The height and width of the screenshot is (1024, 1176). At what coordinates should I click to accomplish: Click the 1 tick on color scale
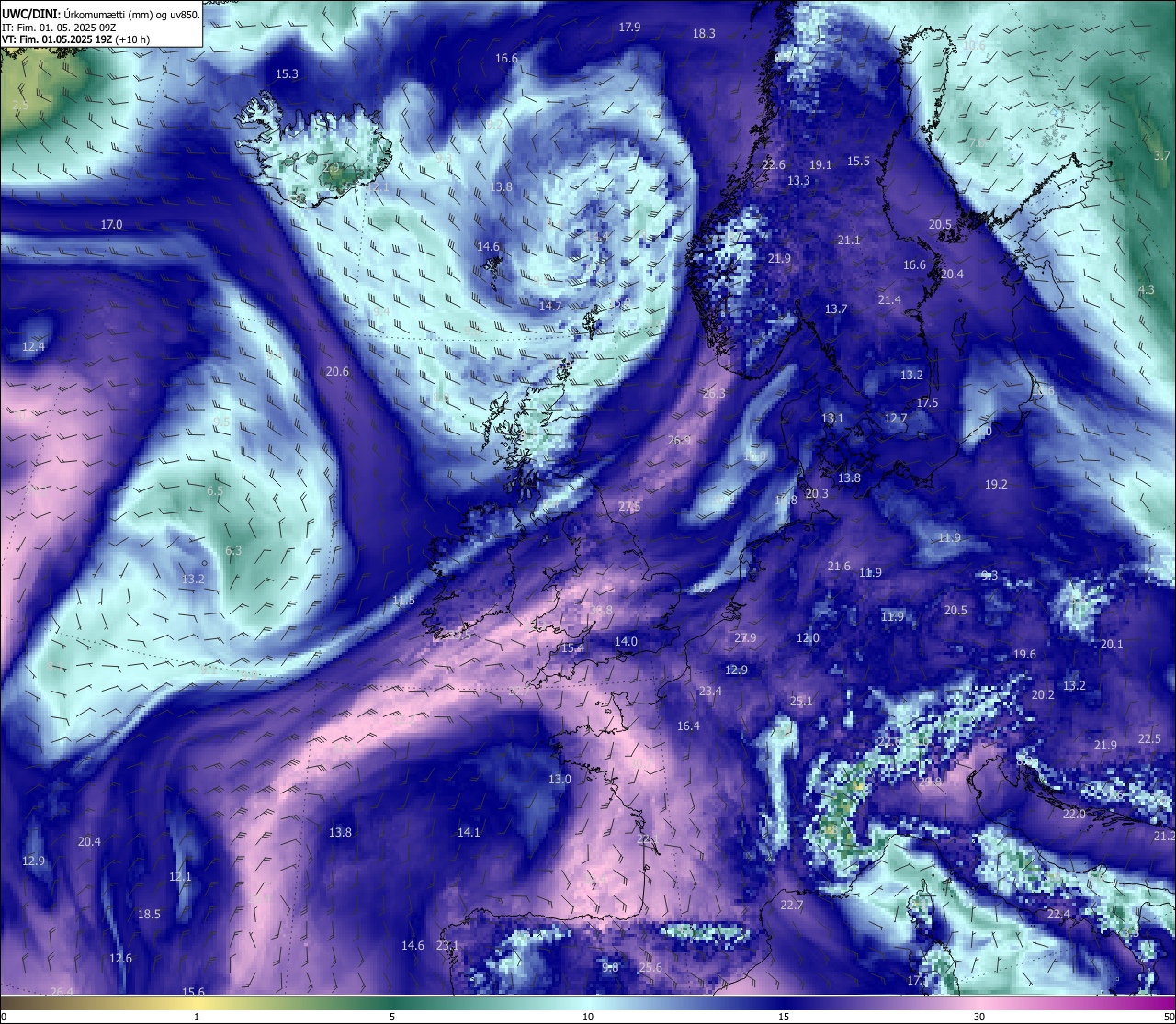tap(197, 1017)
